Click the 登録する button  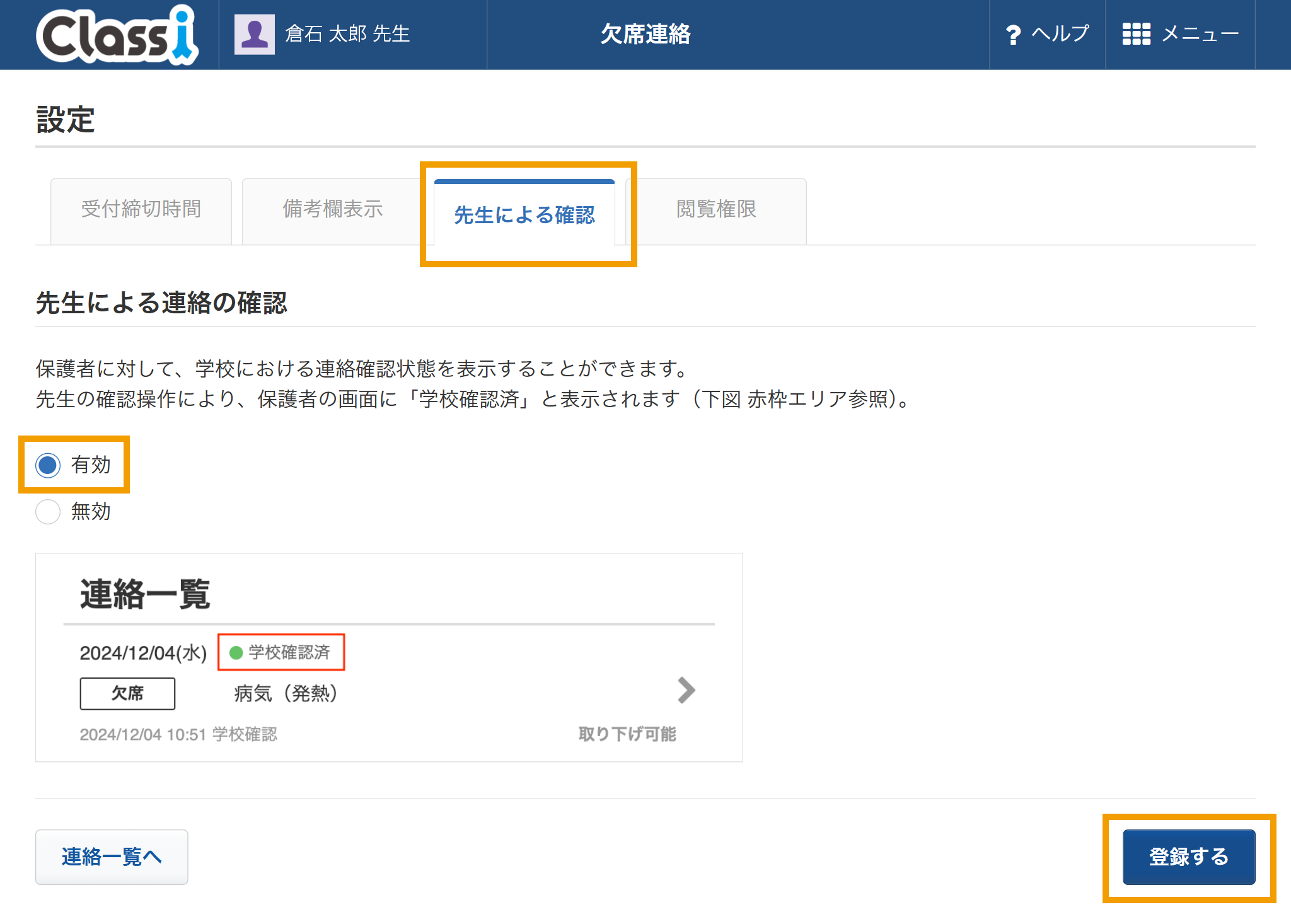pos(1189,857)
